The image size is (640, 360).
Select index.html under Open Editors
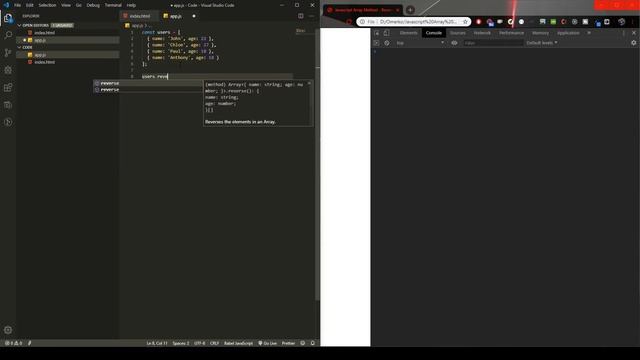pyautogui.click(x=67, y=33)
